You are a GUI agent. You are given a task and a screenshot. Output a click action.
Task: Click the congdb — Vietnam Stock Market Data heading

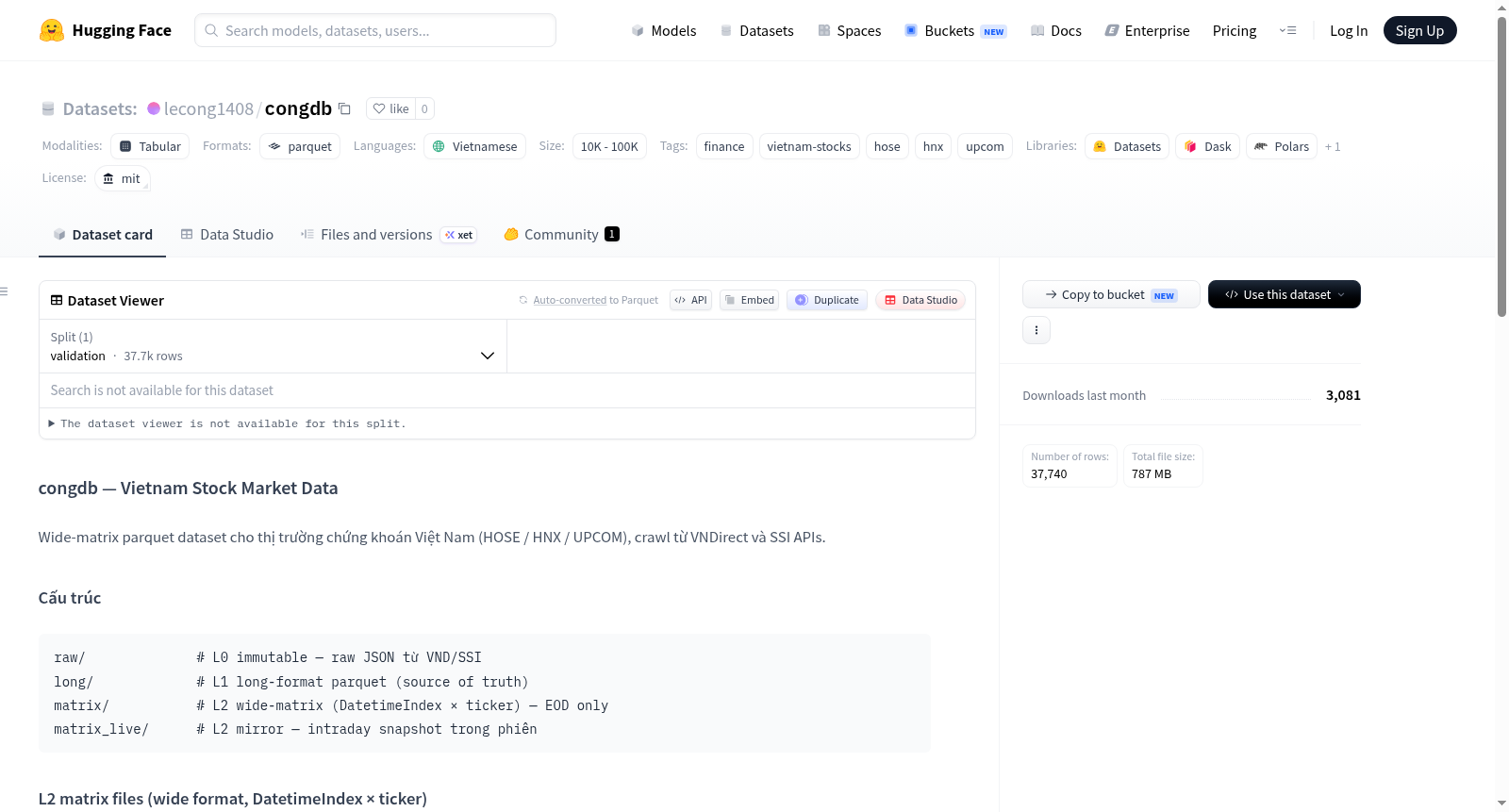(189, 489)
